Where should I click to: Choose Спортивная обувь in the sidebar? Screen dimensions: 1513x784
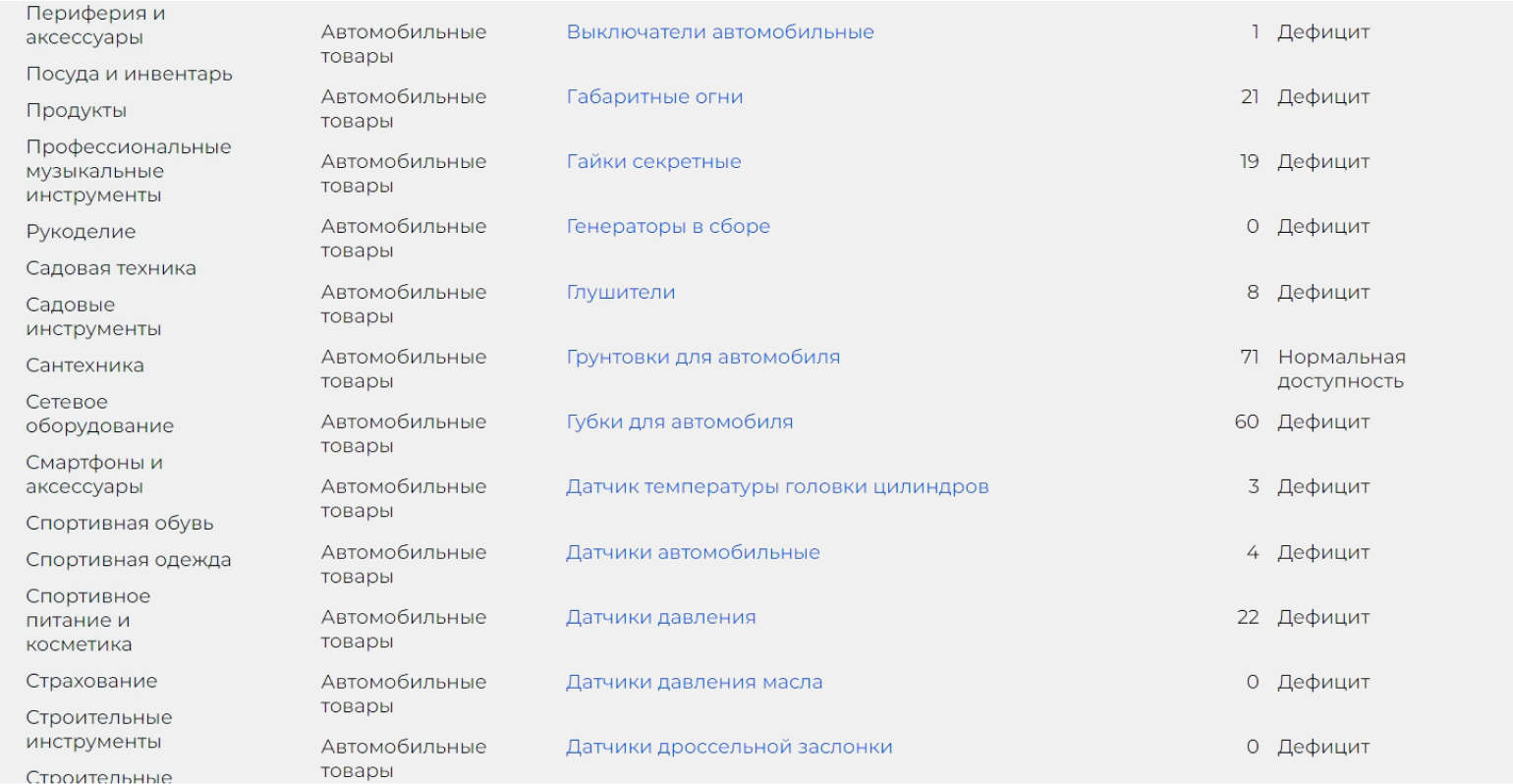(120, 524)
